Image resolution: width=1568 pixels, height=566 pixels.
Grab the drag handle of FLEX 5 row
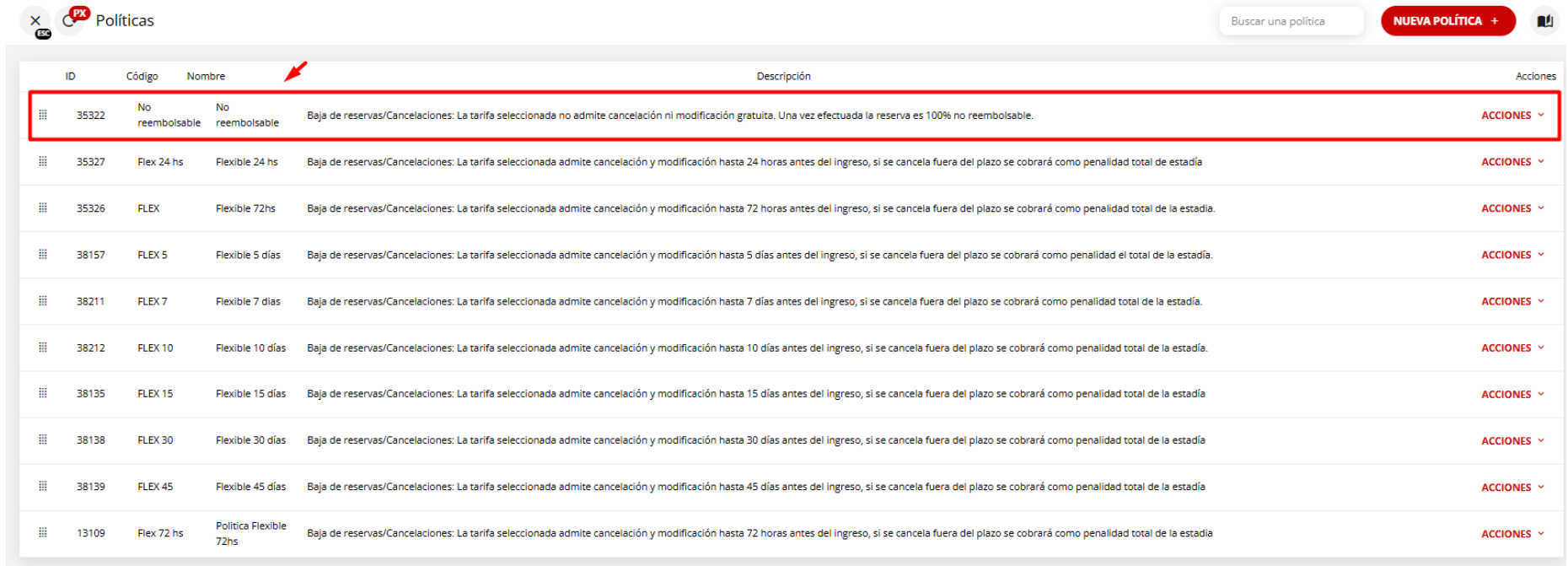pos(43,254)
